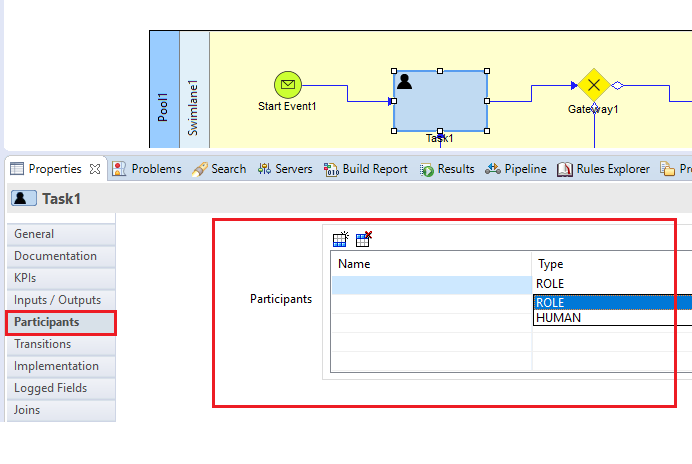This screenshot has width=692, height=464.
Task: Select the Swimlane1 header in the diagram
Action: pyautogui.click(x=195, y=90)
